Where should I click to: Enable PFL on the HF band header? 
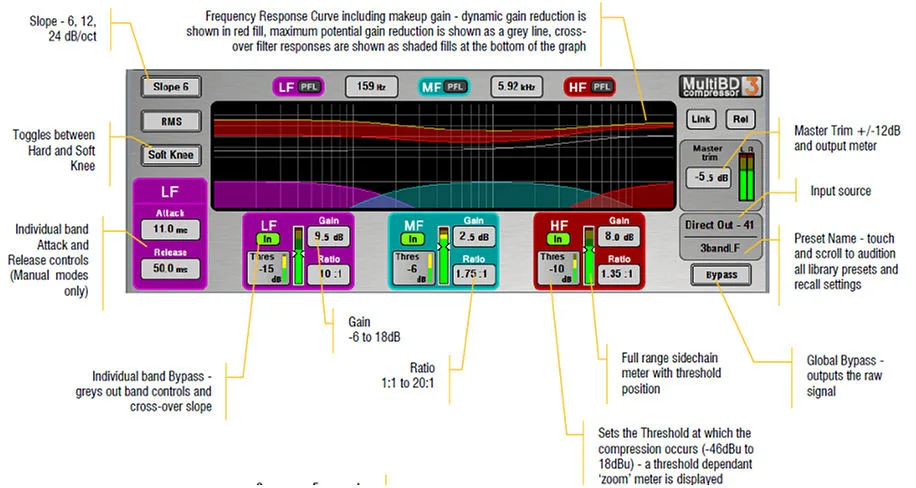coord(602,87)
